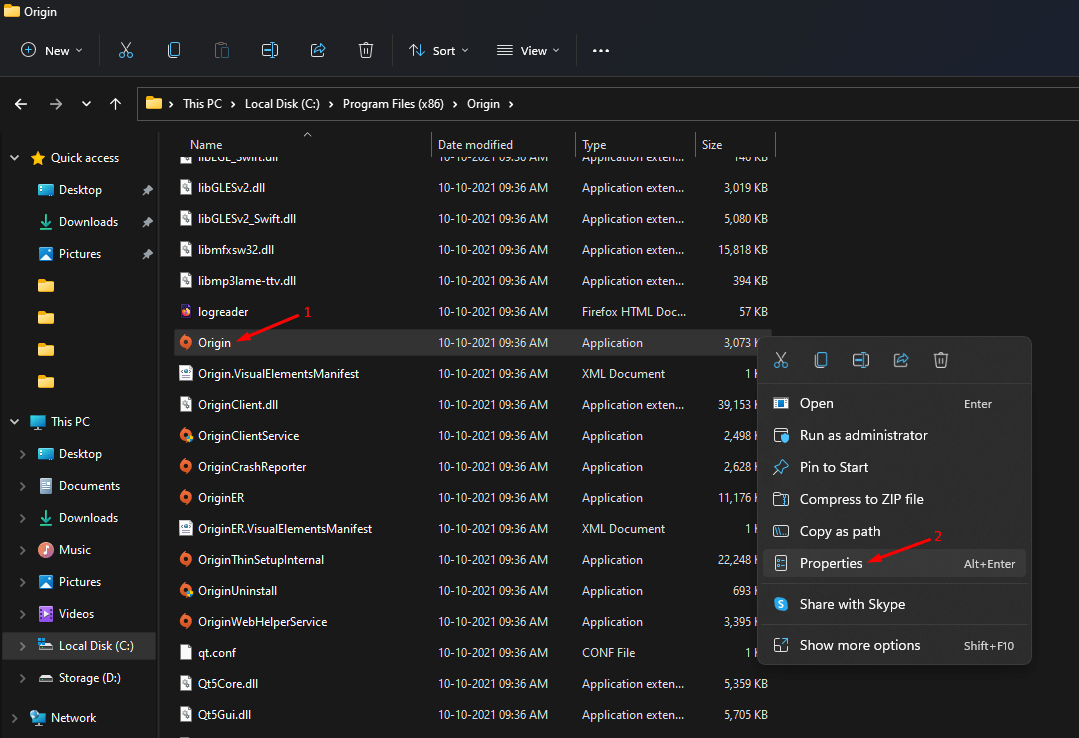Click the libGLESv2.dll file icon
This screenshot has width=1079, height=738.
(x=186, y=187)
